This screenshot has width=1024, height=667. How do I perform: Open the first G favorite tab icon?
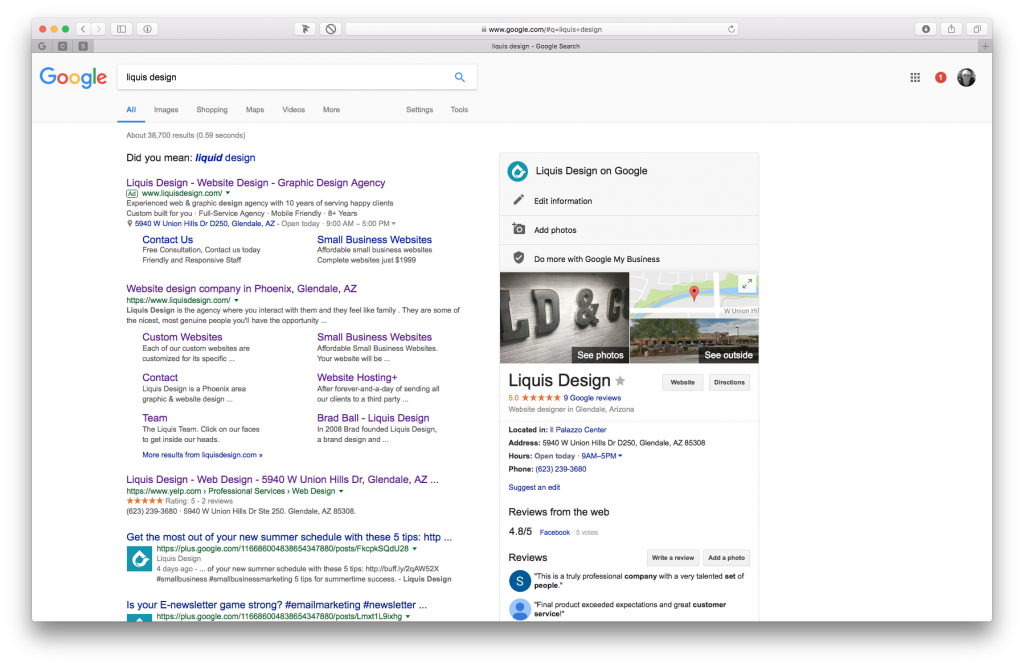(x=42, y=46)
